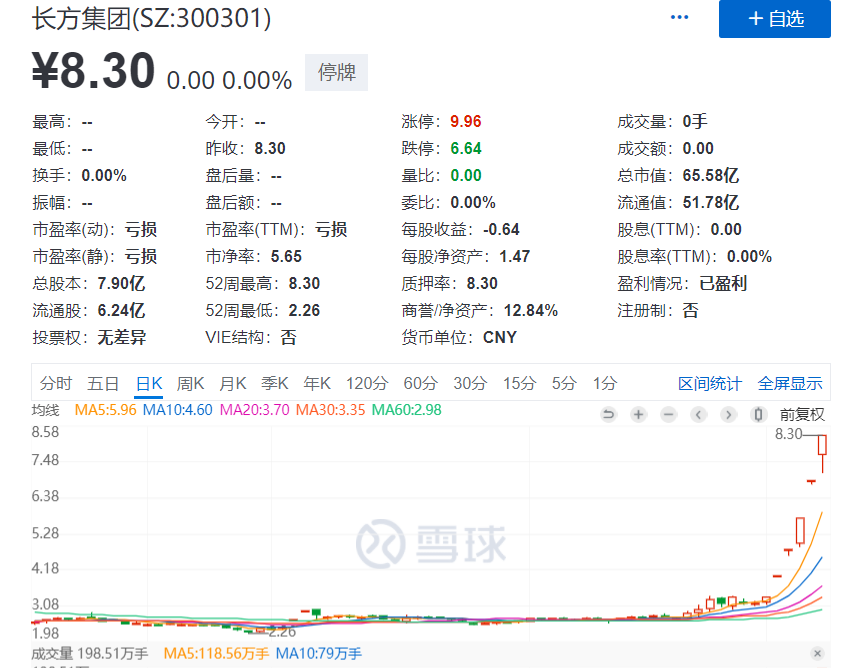Viewport: 854px width, 668px height.
Task: Click the MA10:4.60 moving average label
Action: pos(178,410)
